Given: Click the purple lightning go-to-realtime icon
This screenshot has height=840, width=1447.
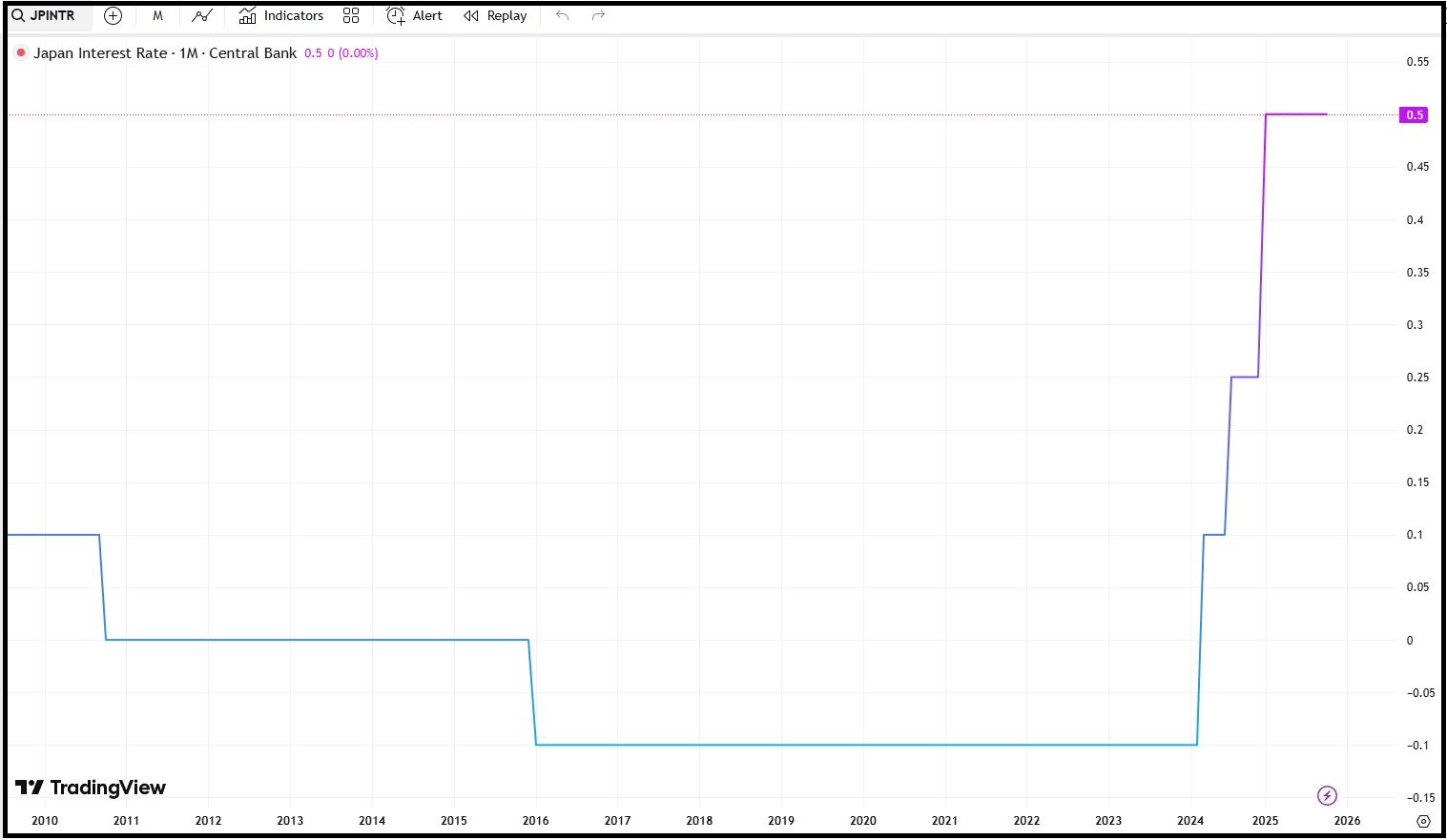Looking at the screenshot, I should (1327, 795).
